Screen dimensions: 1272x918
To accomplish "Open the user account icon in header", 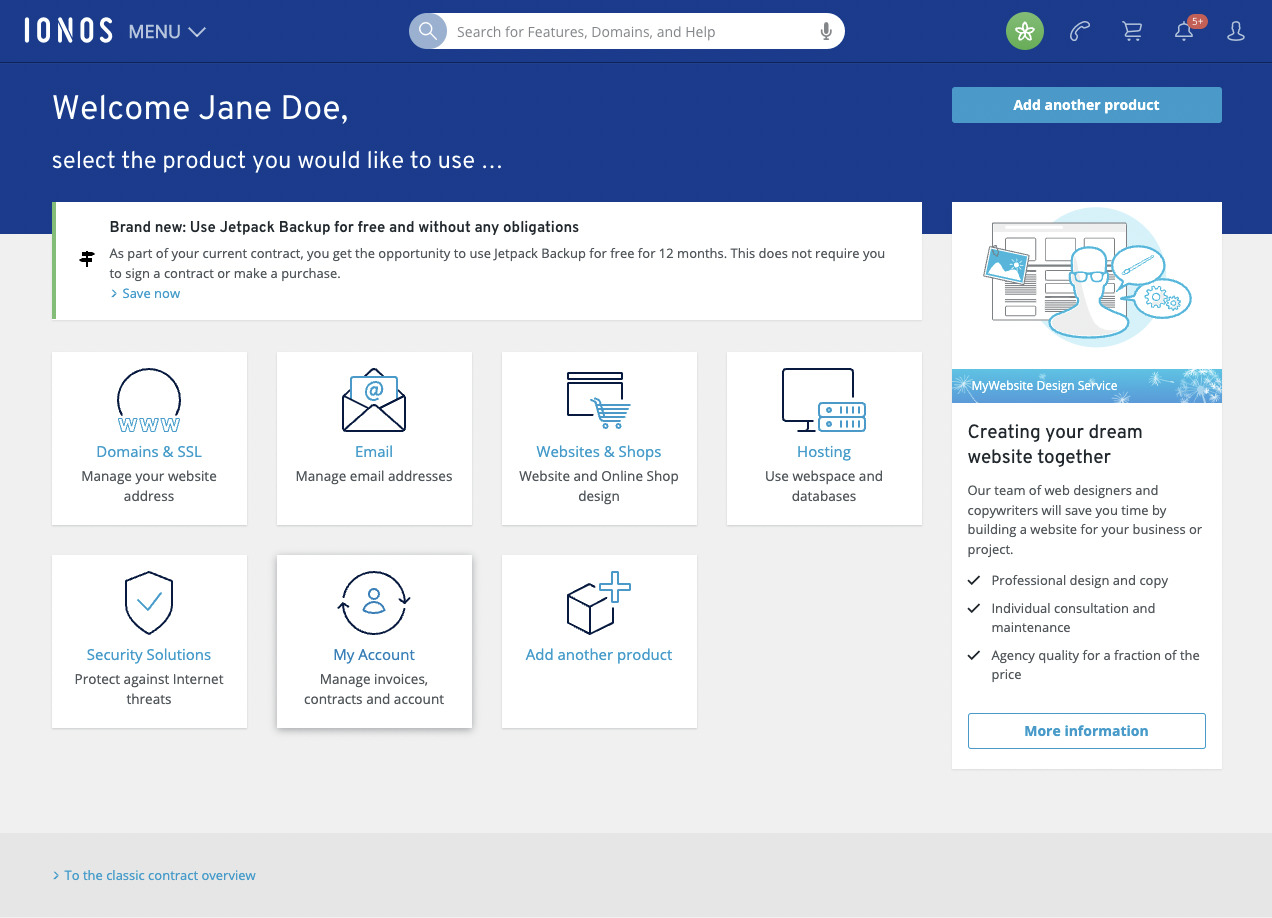I will click(1236, 31).
